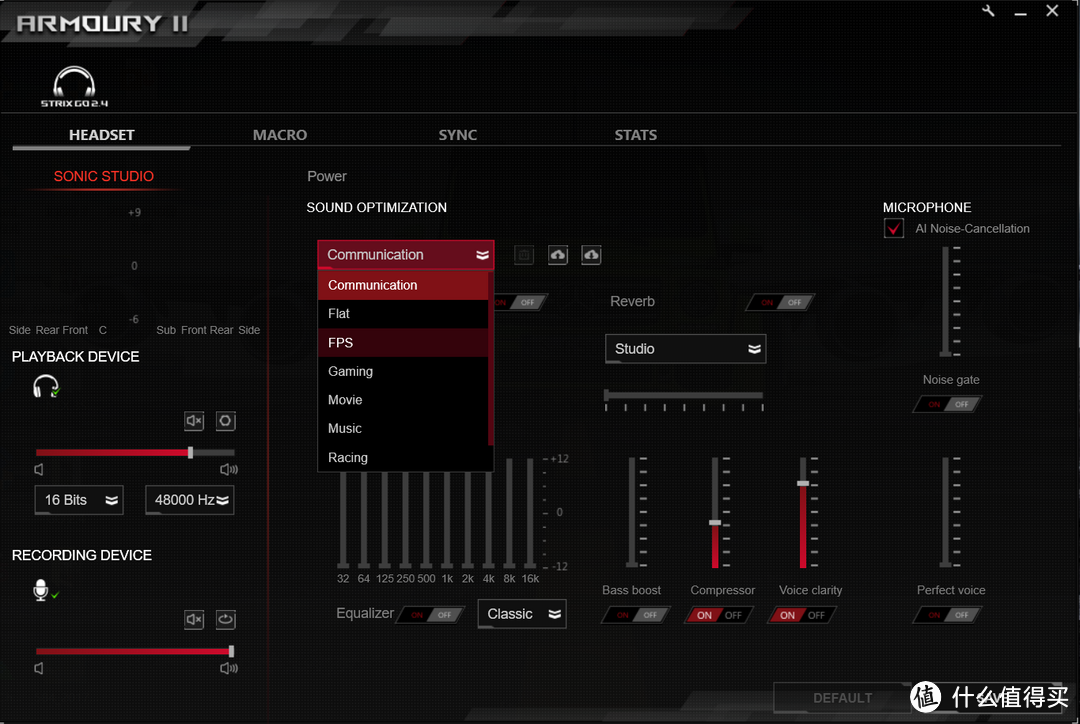Screen dimensions: 1080x724
Task: Adjust the 16k equalizer band slider
Action: point(530,513)
